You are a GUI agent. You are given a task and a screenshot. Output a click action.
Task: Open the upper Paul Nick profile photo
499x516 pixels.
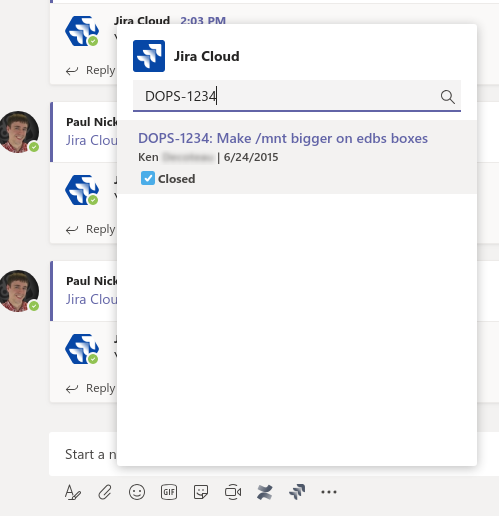pos(19,132)
